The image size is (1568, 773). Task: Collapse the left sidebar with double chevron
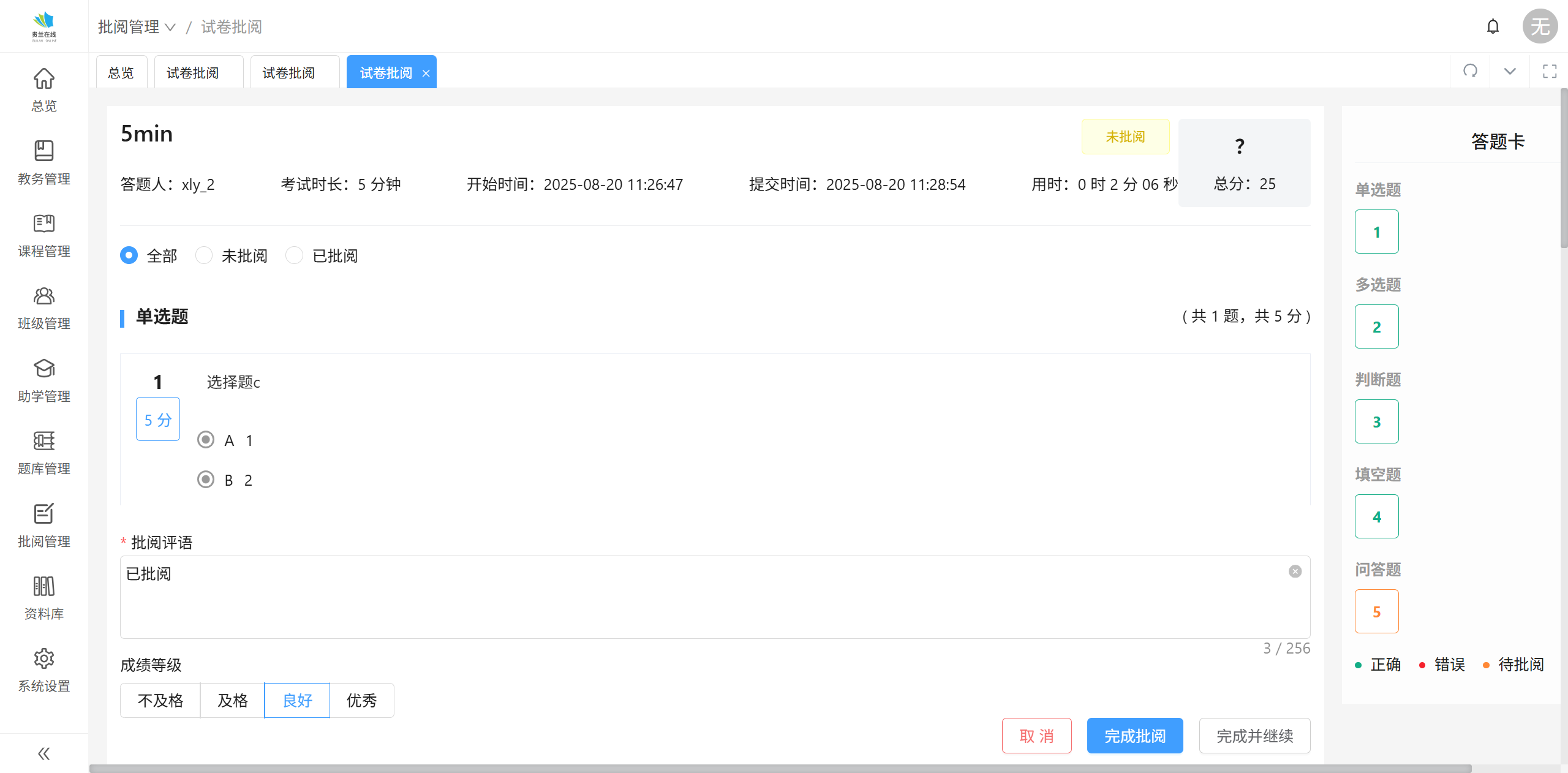[x=43, y=753]
